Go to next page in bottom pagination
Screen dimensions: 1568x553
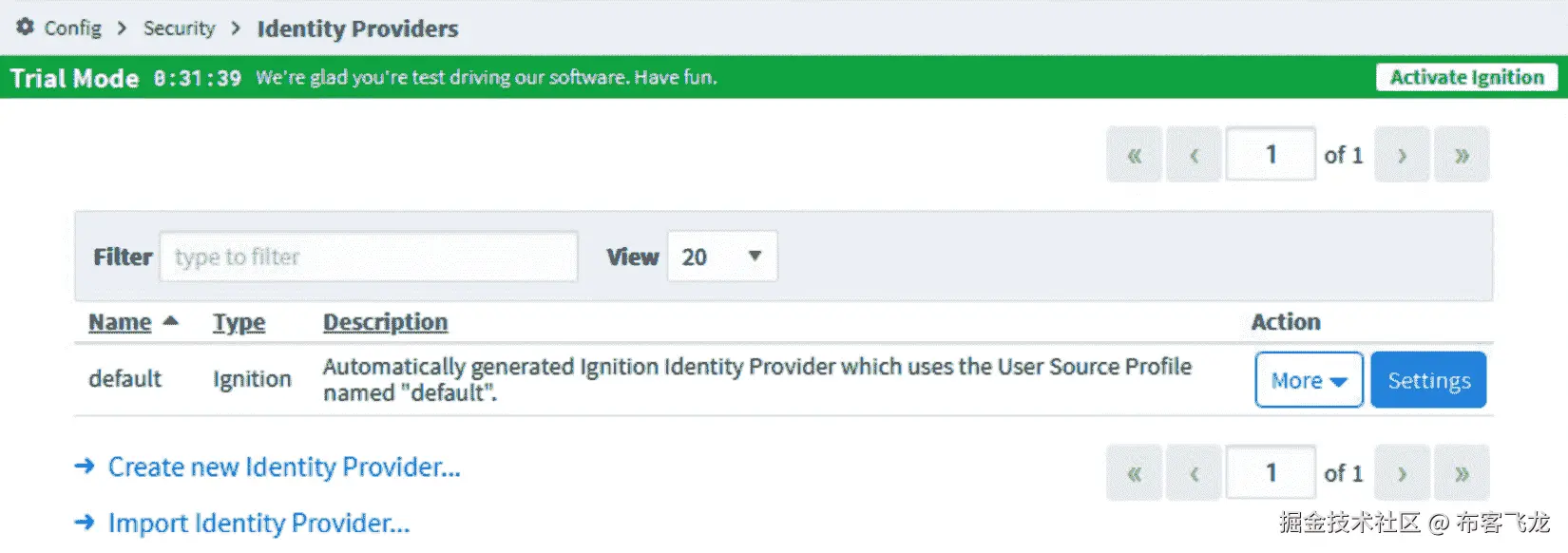pyautogui.click(x=1402, y=472)
